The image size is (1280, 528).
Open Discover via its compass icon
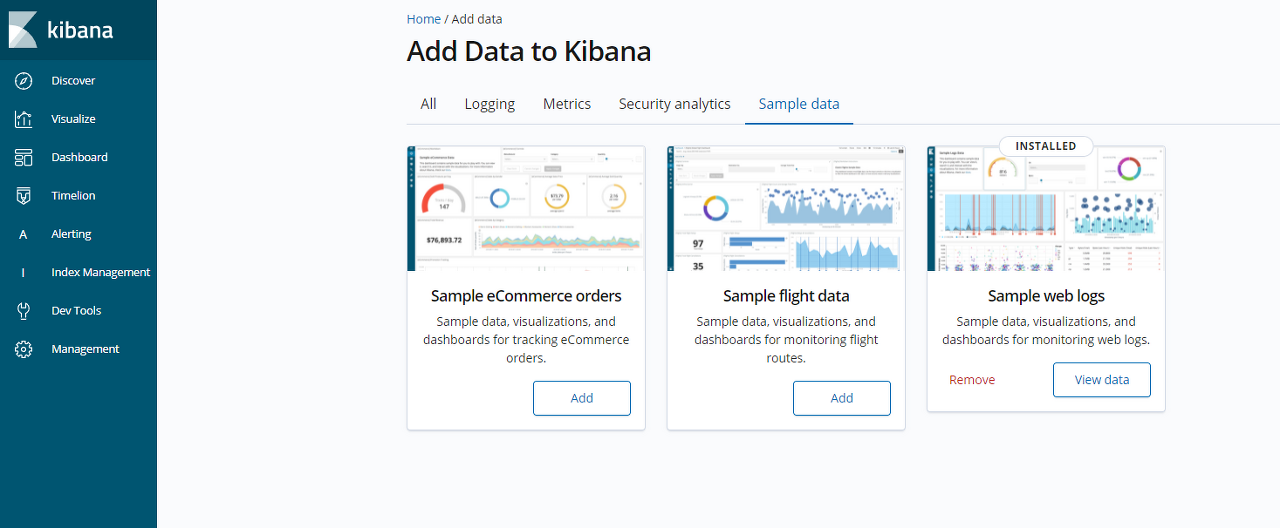(24, 81)
